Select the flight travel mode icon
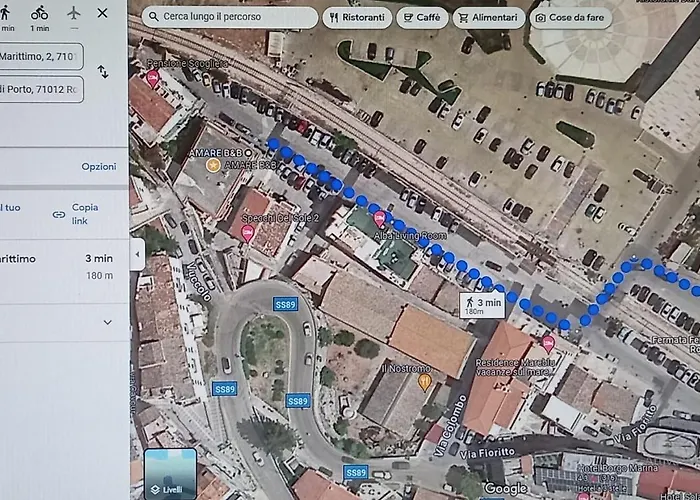 [74, 13]
